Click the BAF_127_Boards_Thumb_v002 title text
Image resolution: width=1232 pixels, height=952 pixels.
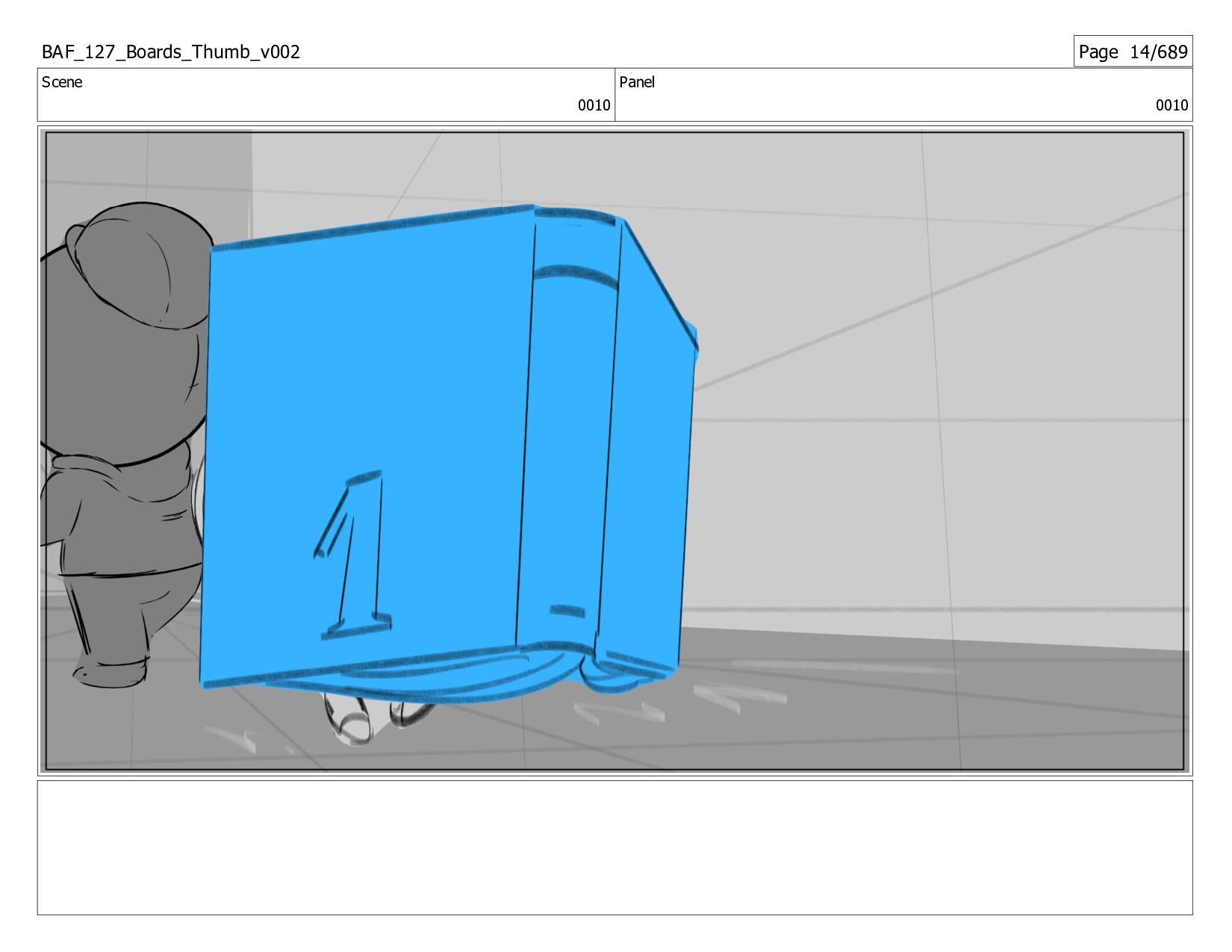coord(171,52)
